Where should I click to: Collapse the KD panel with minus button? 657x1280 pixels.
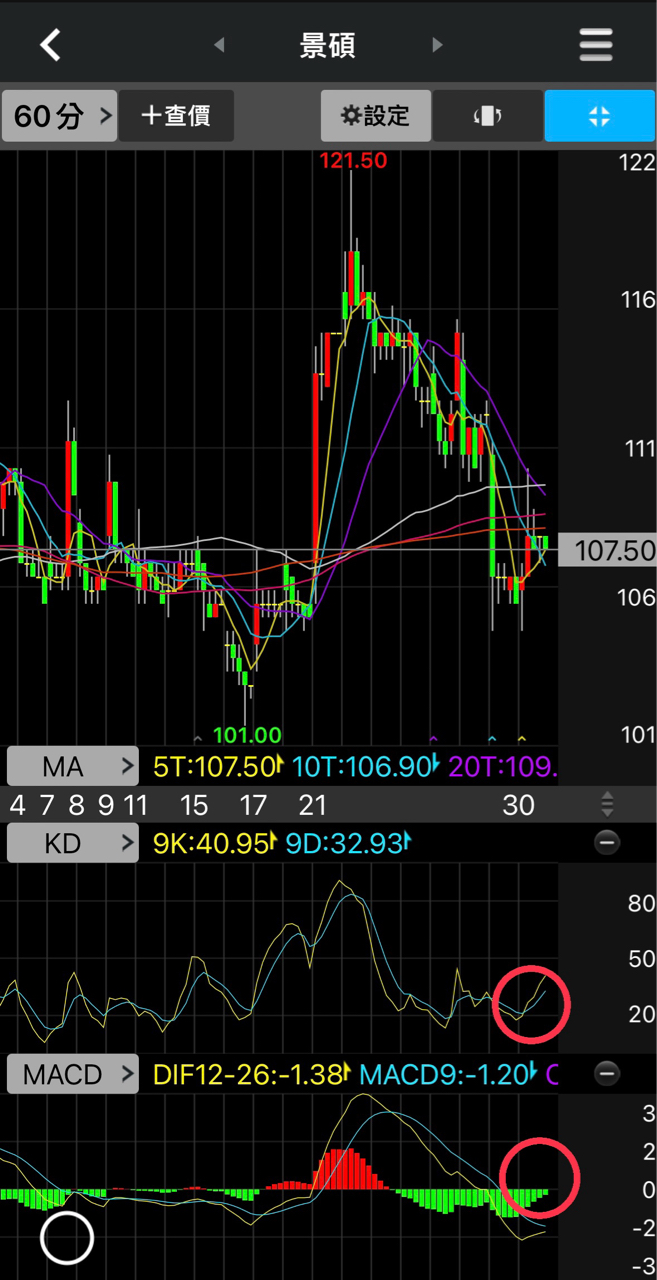click(x=606, y=843)
